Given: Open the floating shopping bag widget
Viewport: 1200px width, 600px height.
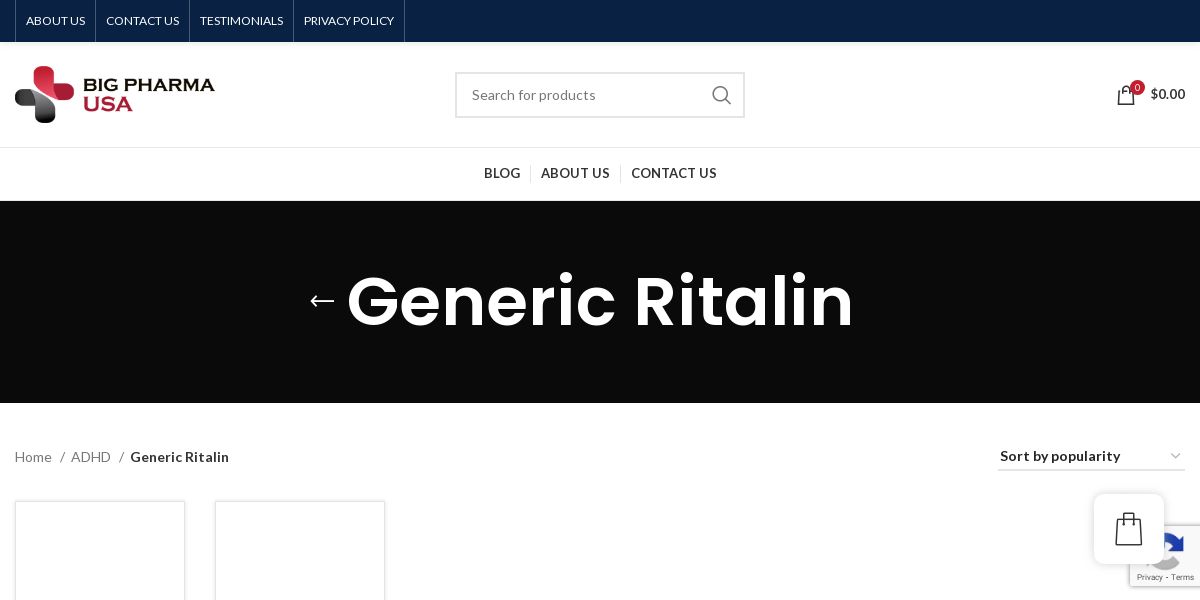Looking at the screenshot, I should point(1129,529).
